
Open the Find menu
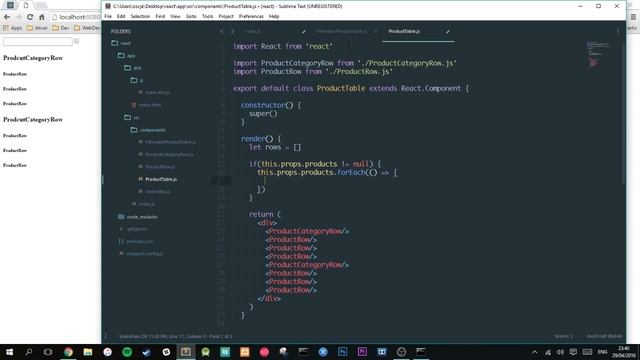pyautogui.click(x=160, y=16)
